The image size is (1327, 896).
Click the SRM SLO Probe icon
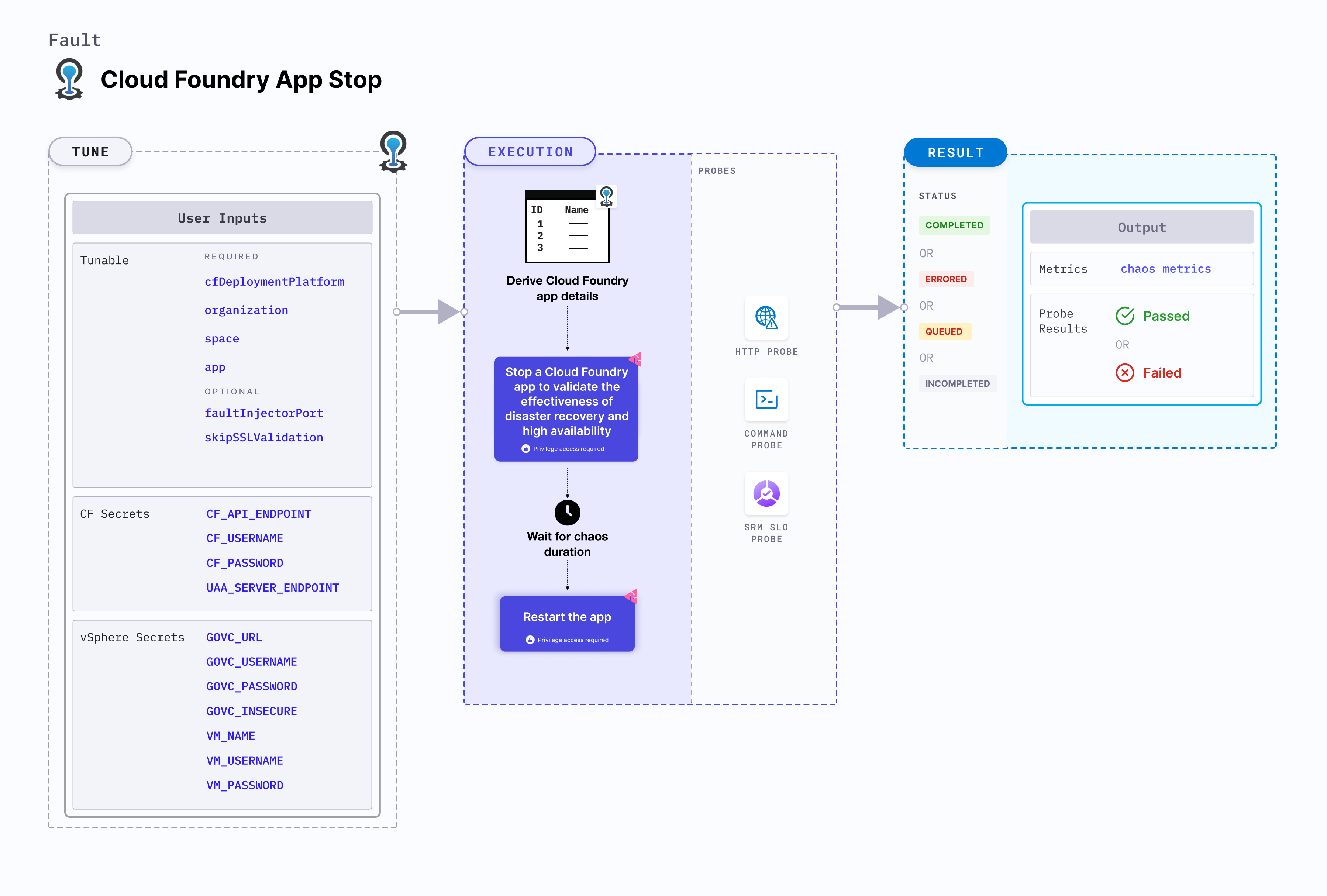click(x=766, y=493)
